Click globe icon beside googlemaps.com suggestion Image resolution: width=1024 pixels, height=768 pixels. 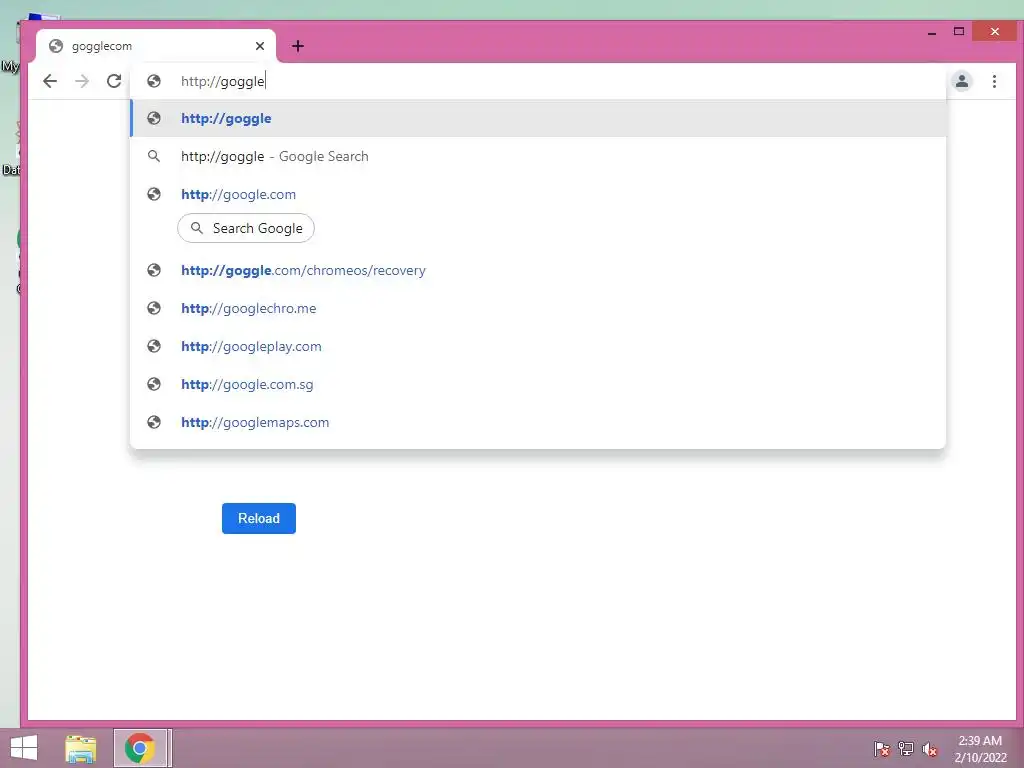154,422
